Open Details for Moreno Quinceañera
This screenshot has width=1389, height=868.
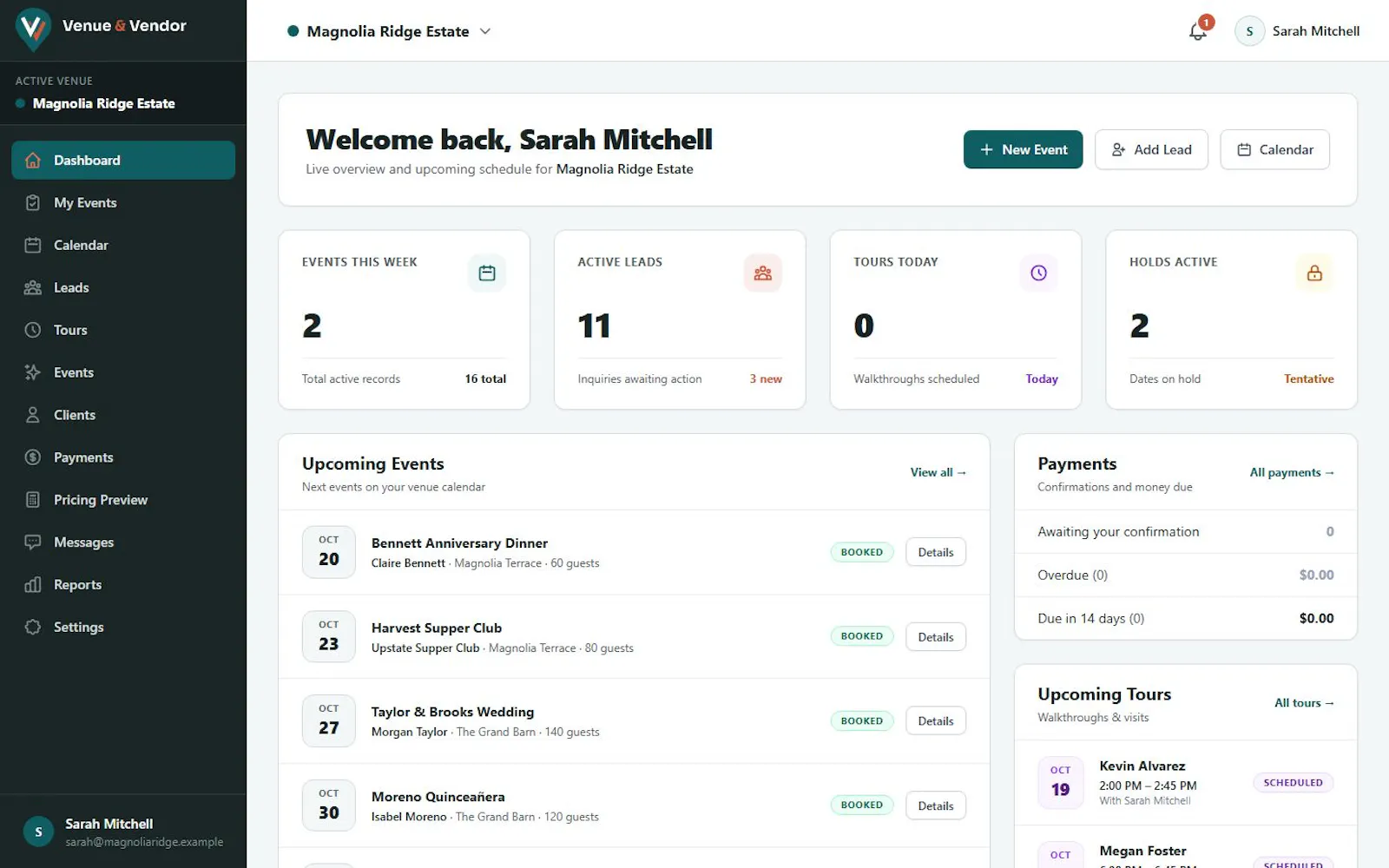[936, 806]
